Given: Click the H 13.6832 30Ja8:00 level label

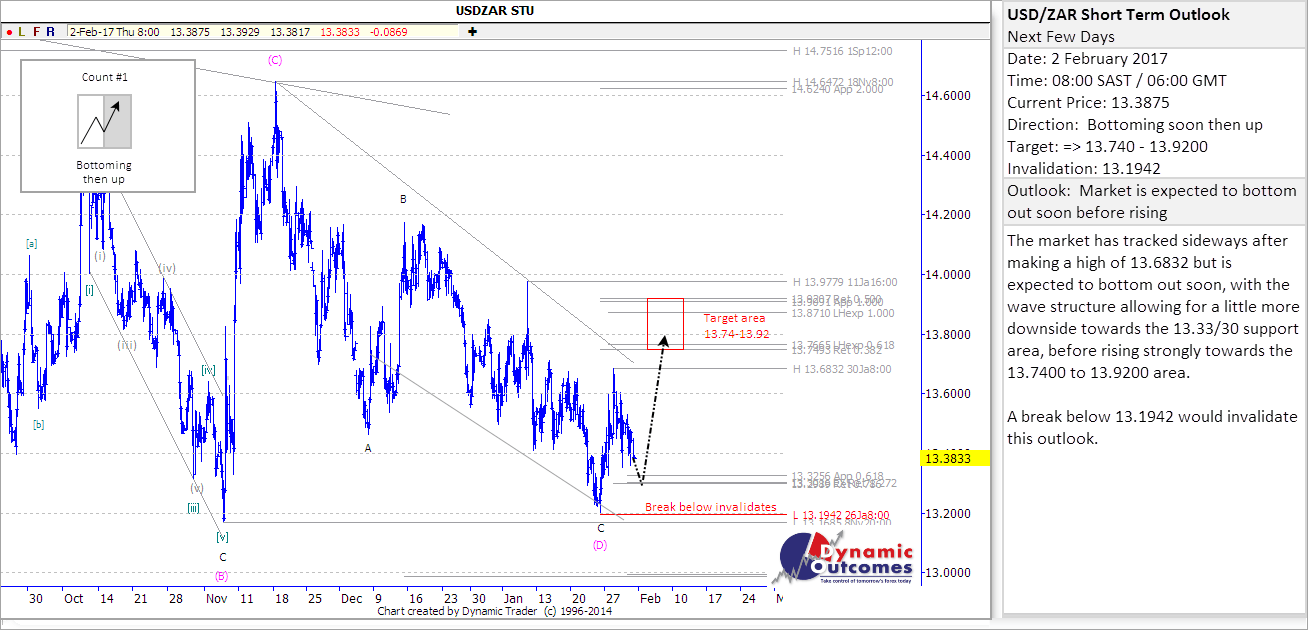Looking at the screenshot, I should pyautogui.click(x=841, y=369).
